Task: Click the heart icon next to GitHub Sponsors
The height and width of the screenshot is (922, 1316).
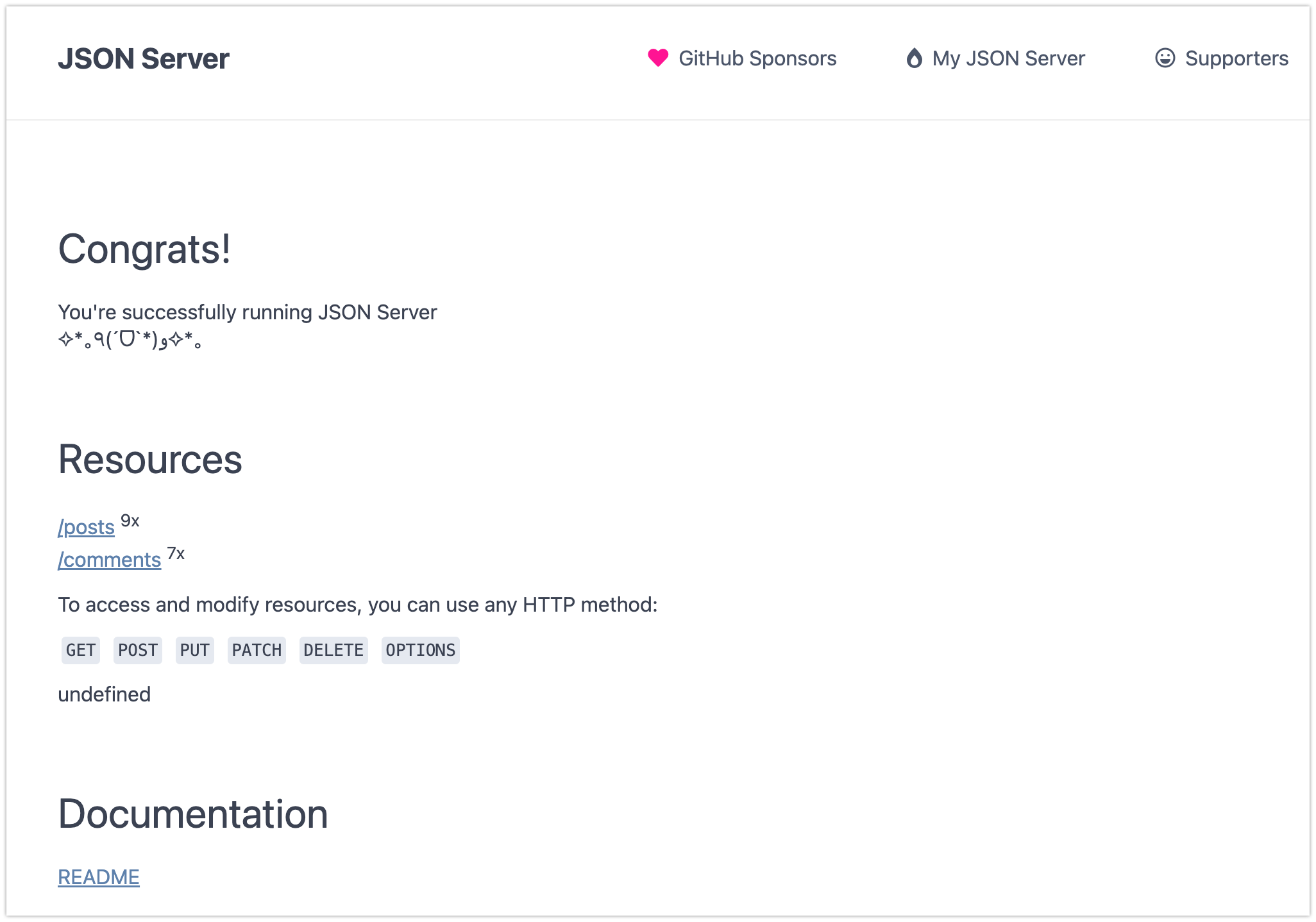Action: pos(656,58)
